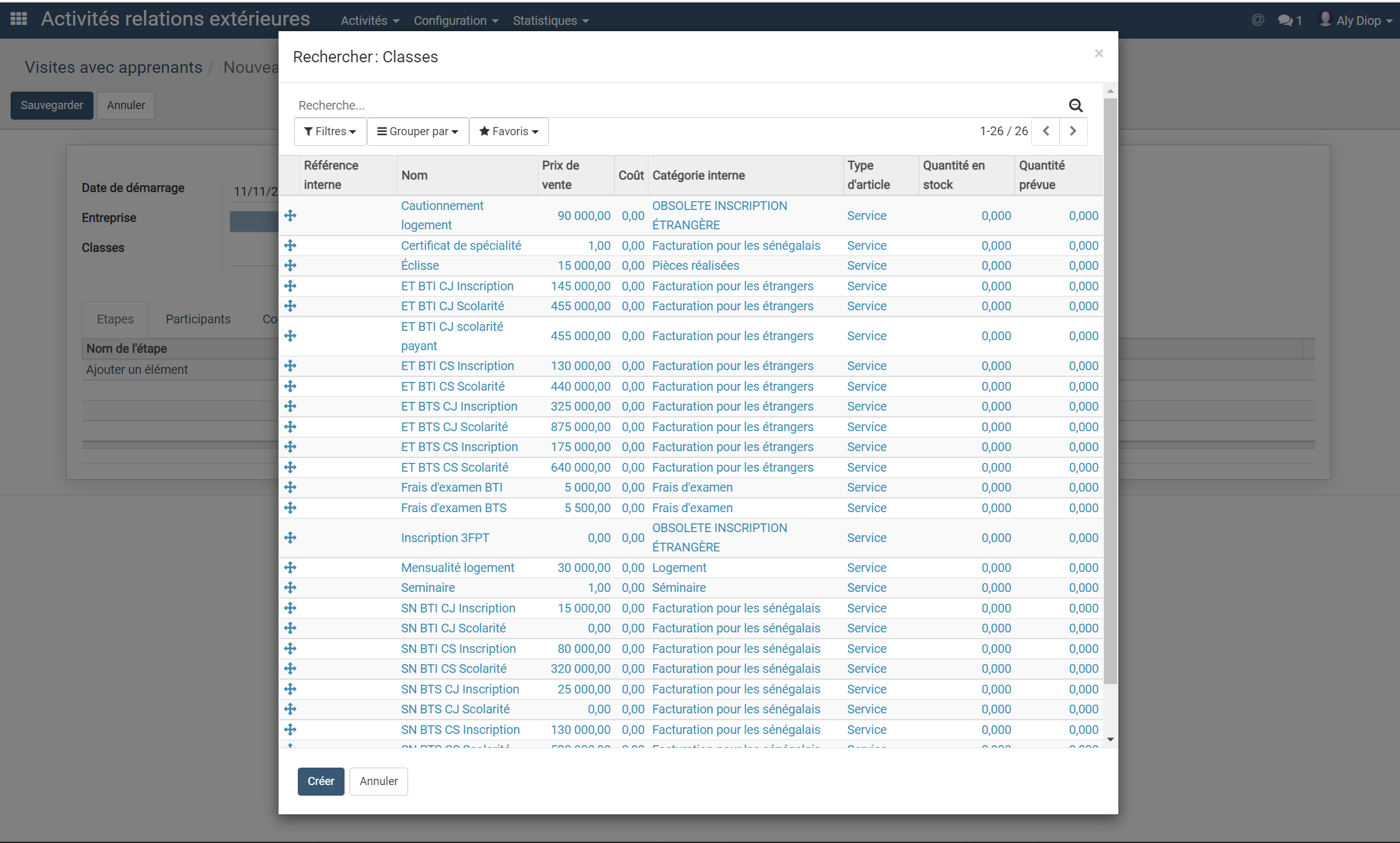
Task: Click the Recherche input field
Action: coord(679,105)
